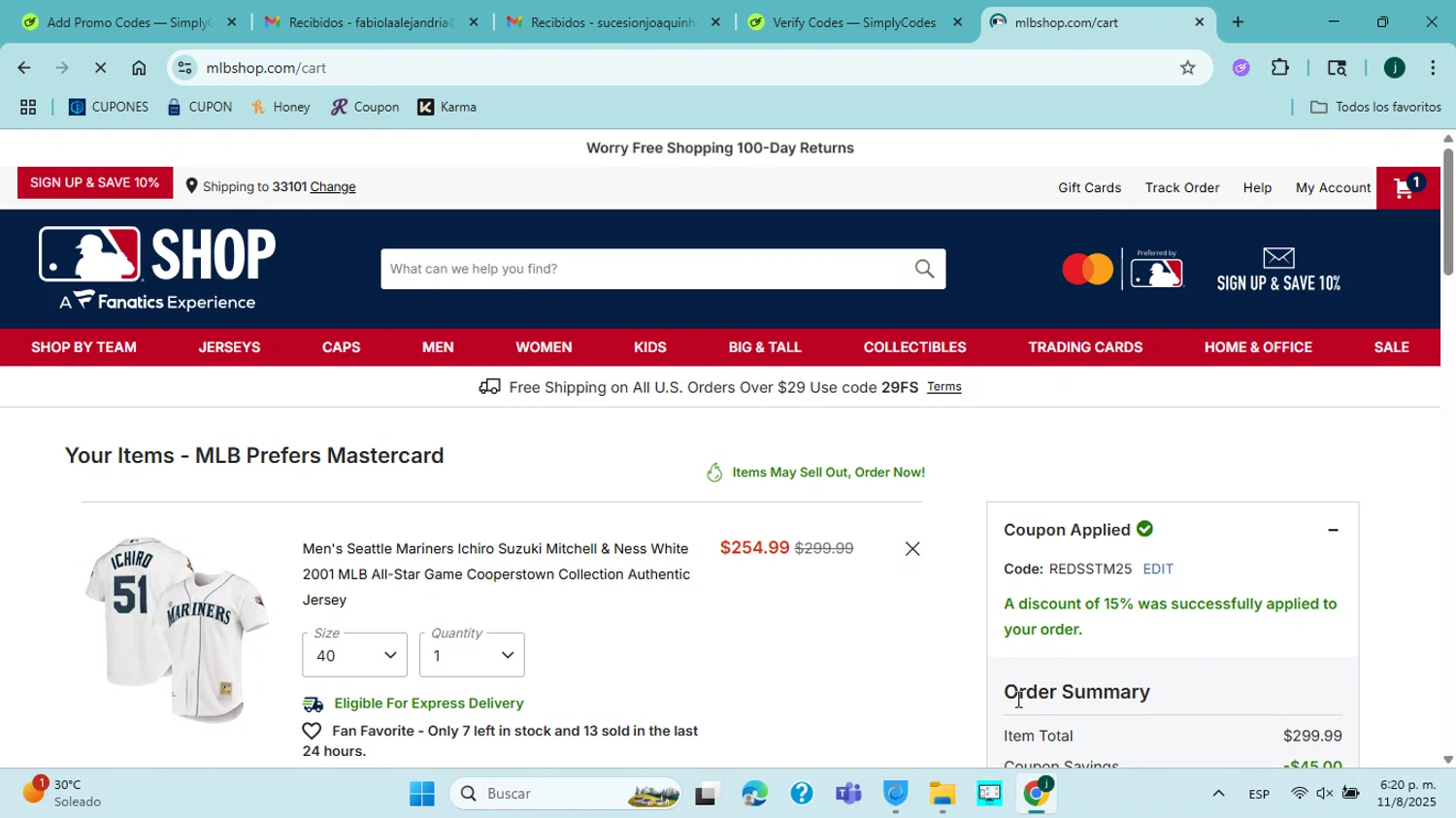Open the purple extension icon in toolbar

pos(1241,68)
